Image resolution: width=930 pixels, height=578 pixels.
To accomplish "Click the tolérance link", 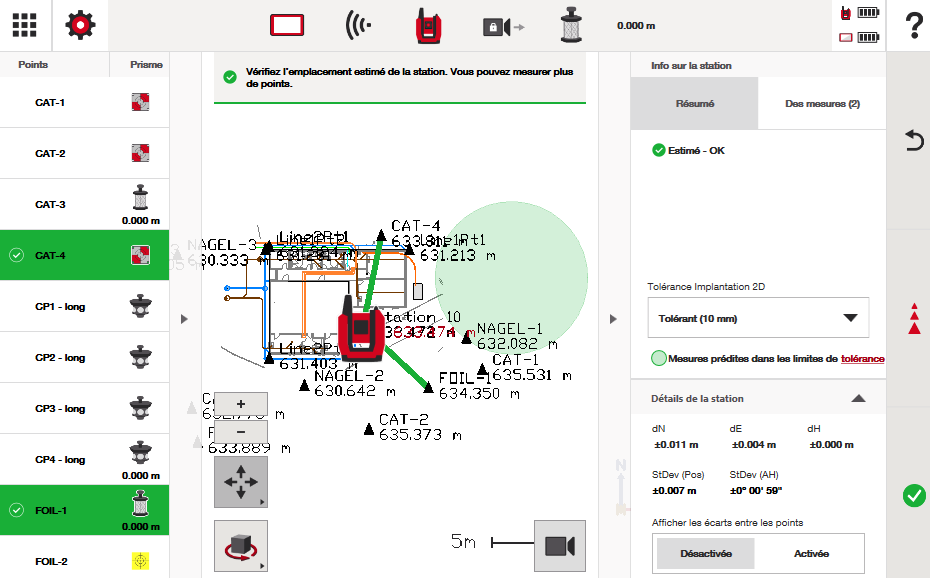I will [x=862, y=358].
